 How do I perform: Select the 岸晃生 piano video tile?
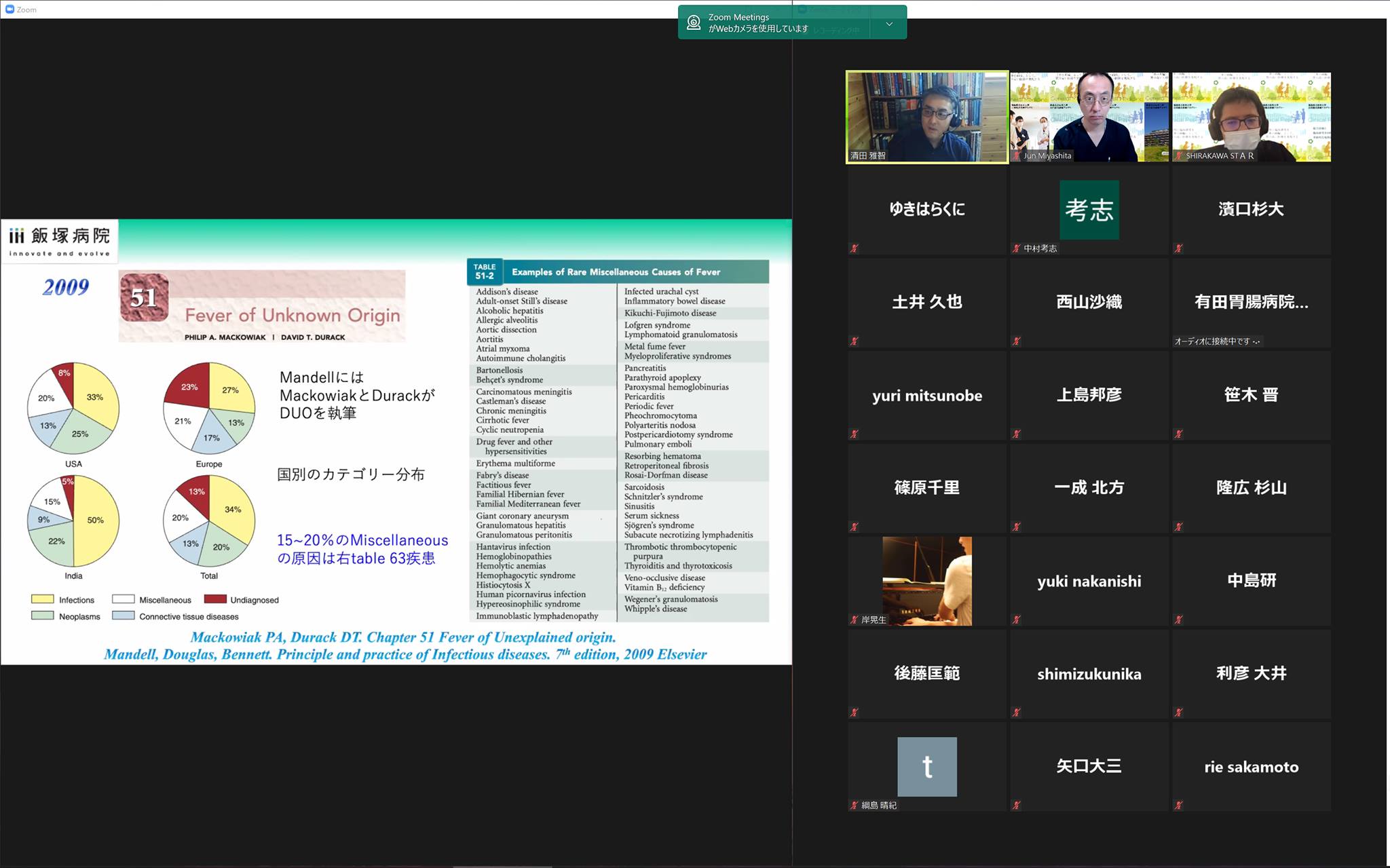tap(927, 581)
